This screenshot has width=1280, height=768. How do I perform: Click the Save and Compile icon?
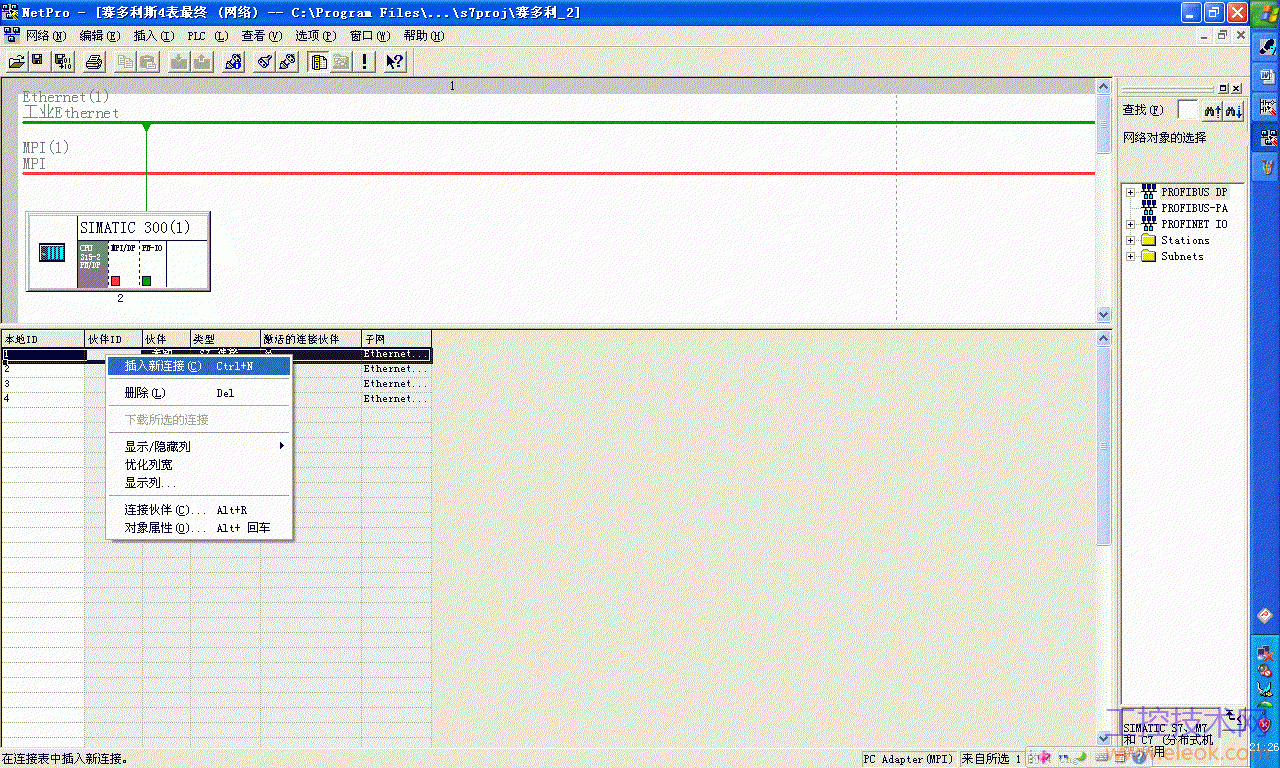[x=62, y=62]
